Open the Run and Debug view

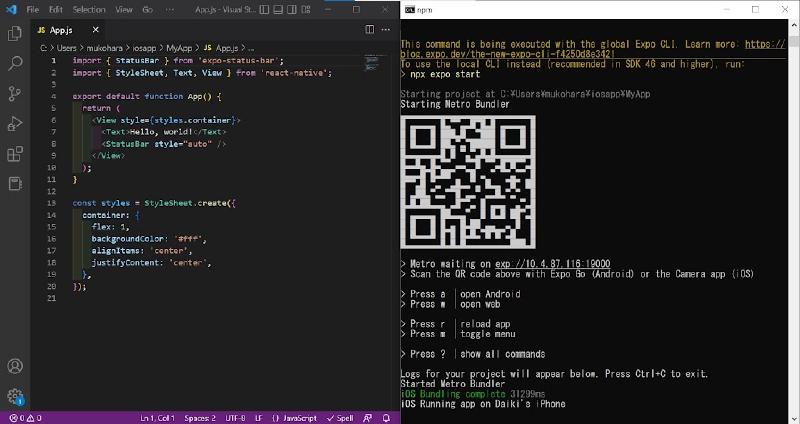point(15,123)
